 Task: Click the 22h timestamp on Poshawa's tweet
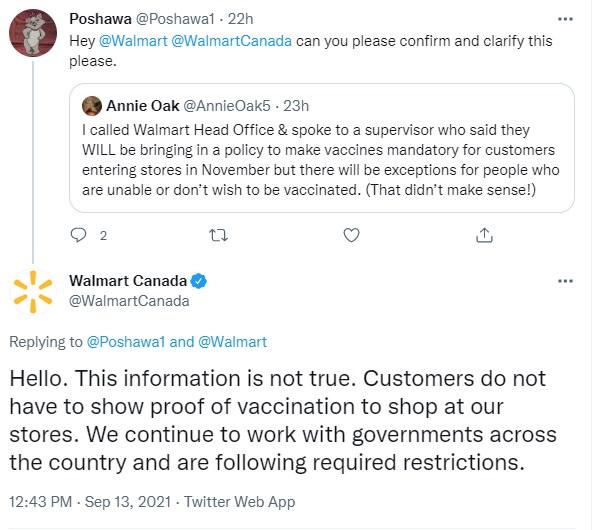tap(241, 19)
